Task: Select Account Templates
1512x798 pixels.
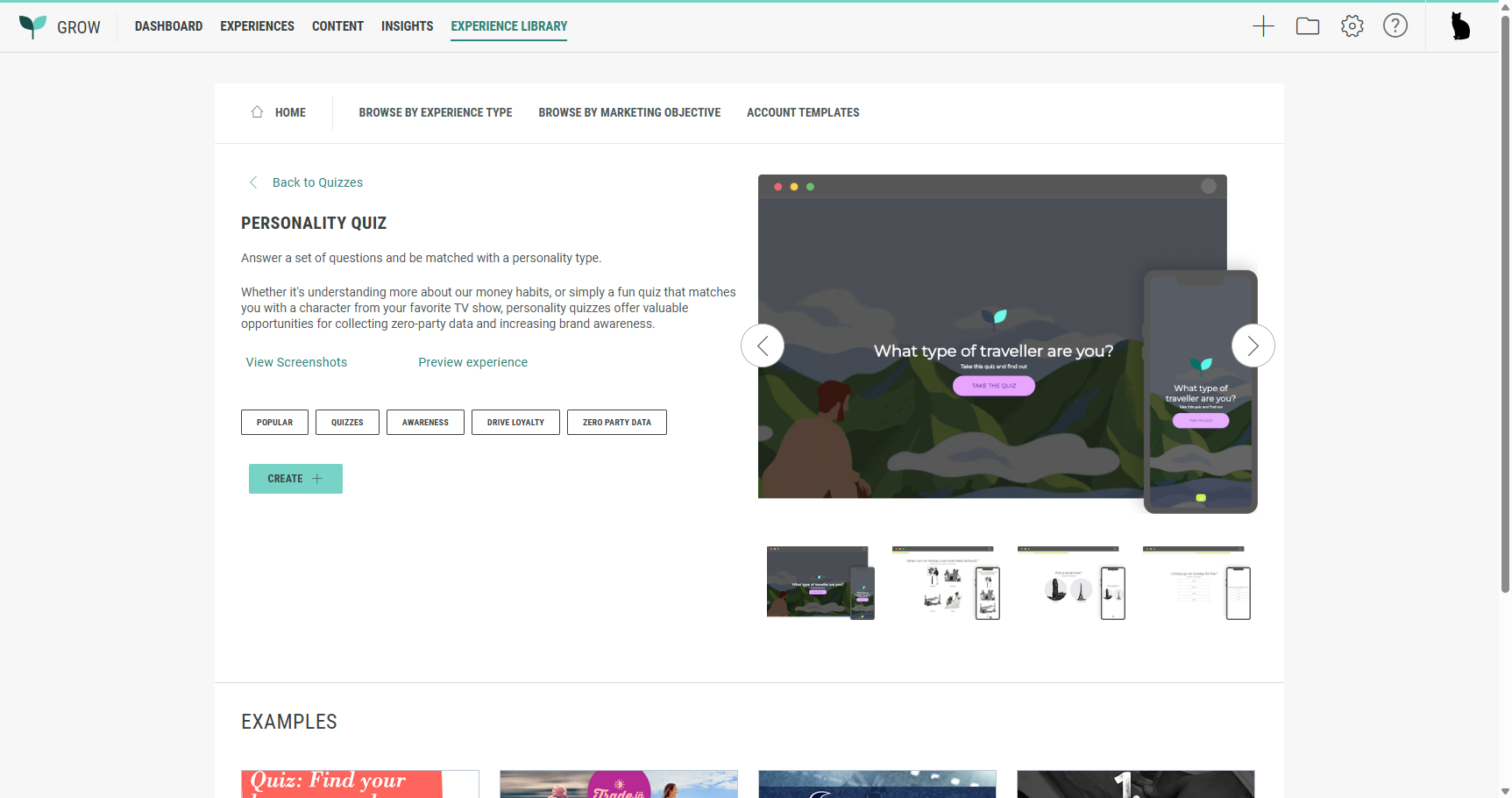Action: click(x=803, y=112)
